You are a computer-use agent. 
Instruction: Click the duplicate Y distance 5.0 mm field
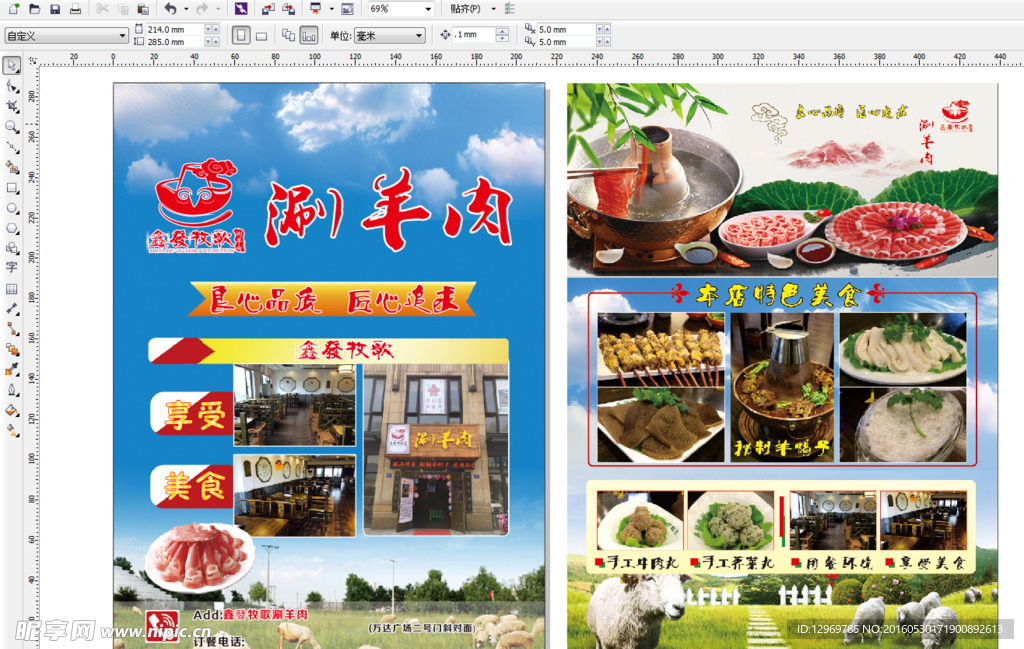pyautogui.click(x=566, y=42)
